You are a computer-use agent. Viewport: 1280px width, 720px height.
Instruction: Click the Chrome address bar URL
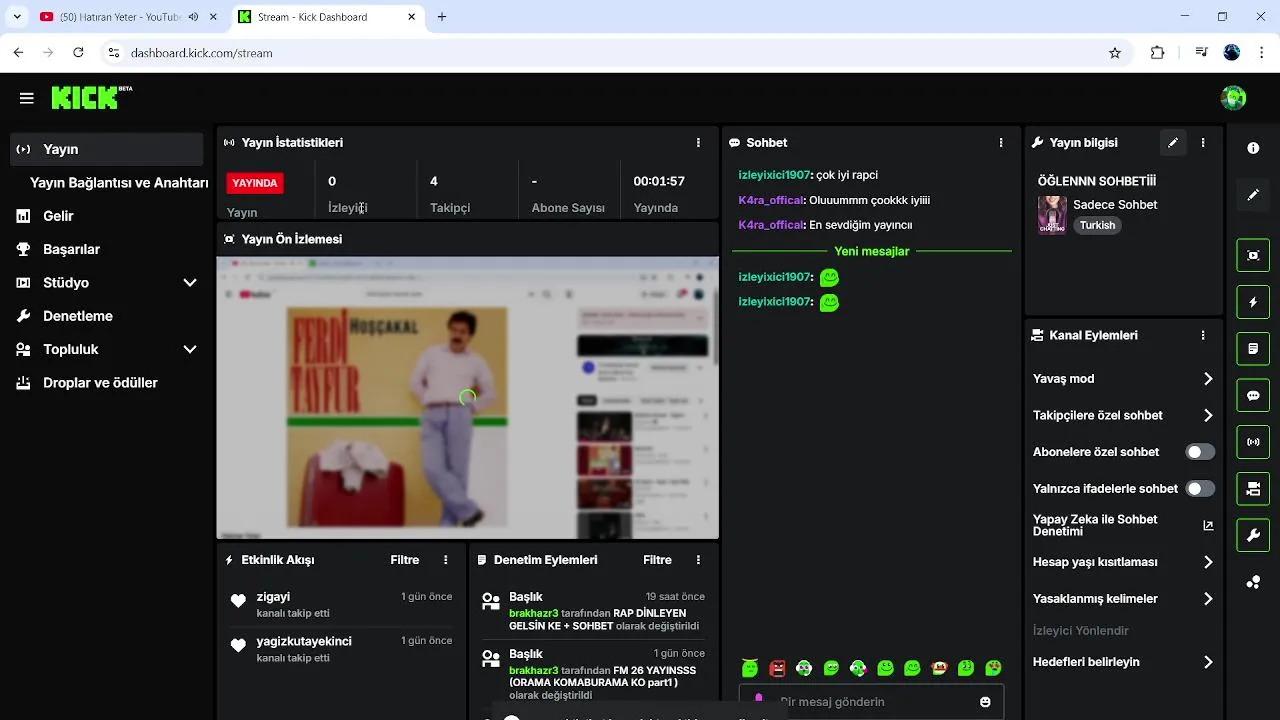click(x=201, y=53)
